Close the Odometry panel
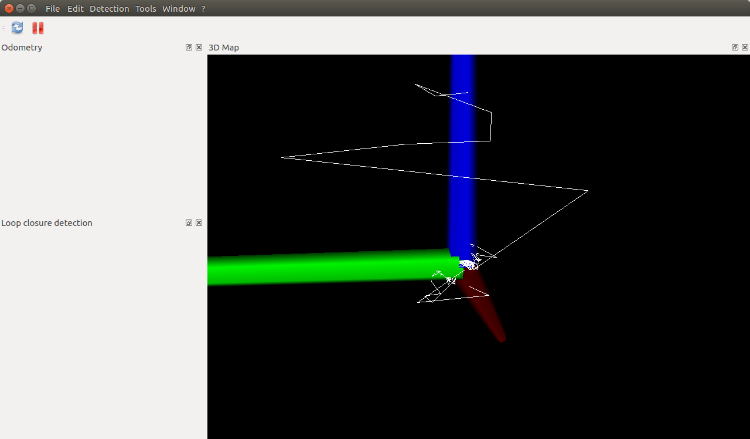Image resolution: width=750 pixels, height=439 pixels. pyautogui.click(x=199, y=47)
